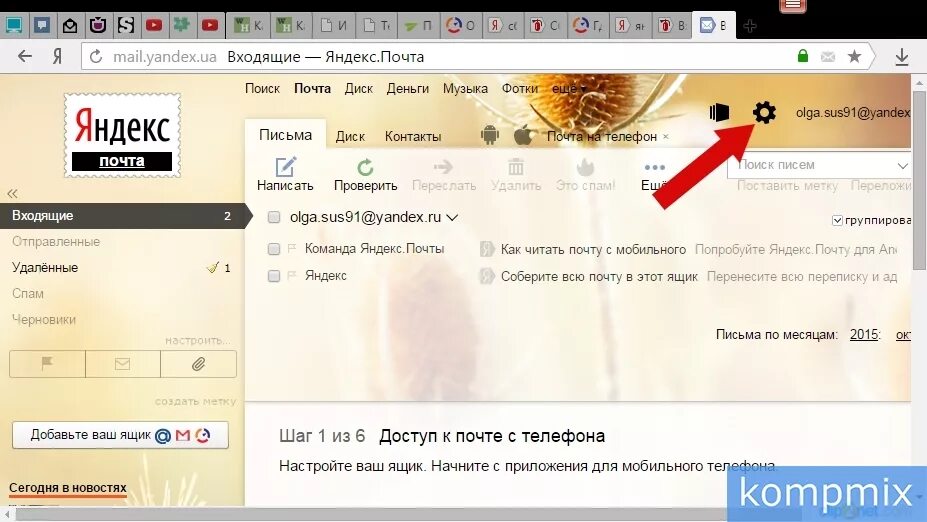Close the 'Почта на телефон' banner
This screenshot has height=522, width=927.
[666, 137]
